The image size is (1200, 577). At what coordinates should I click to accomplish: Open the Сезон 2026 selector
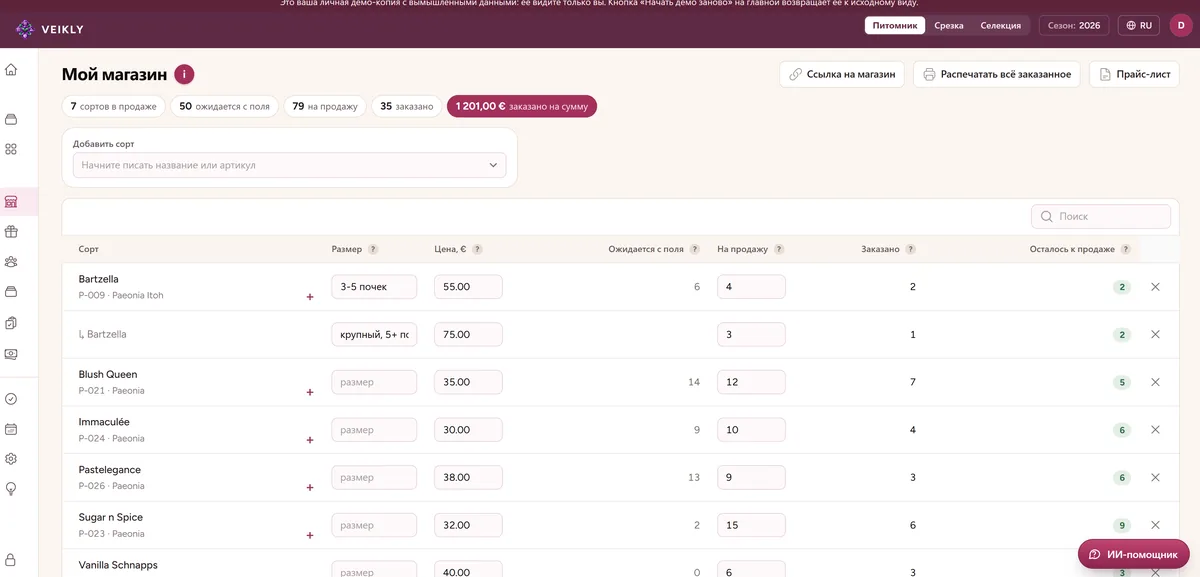(x=1074, y=25)
